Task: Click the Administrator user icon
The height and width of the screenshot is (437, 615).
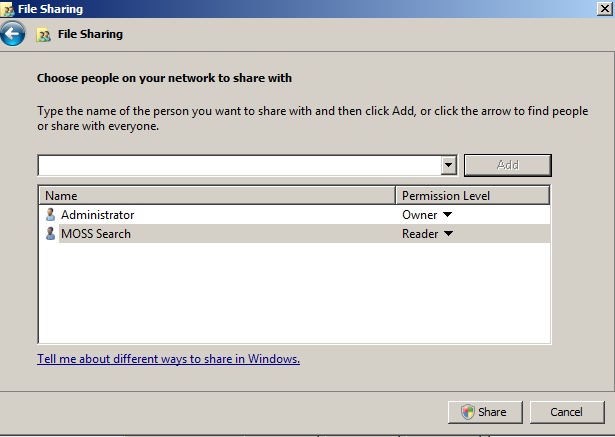Action: pyautogui.click(x=50, y=215)
